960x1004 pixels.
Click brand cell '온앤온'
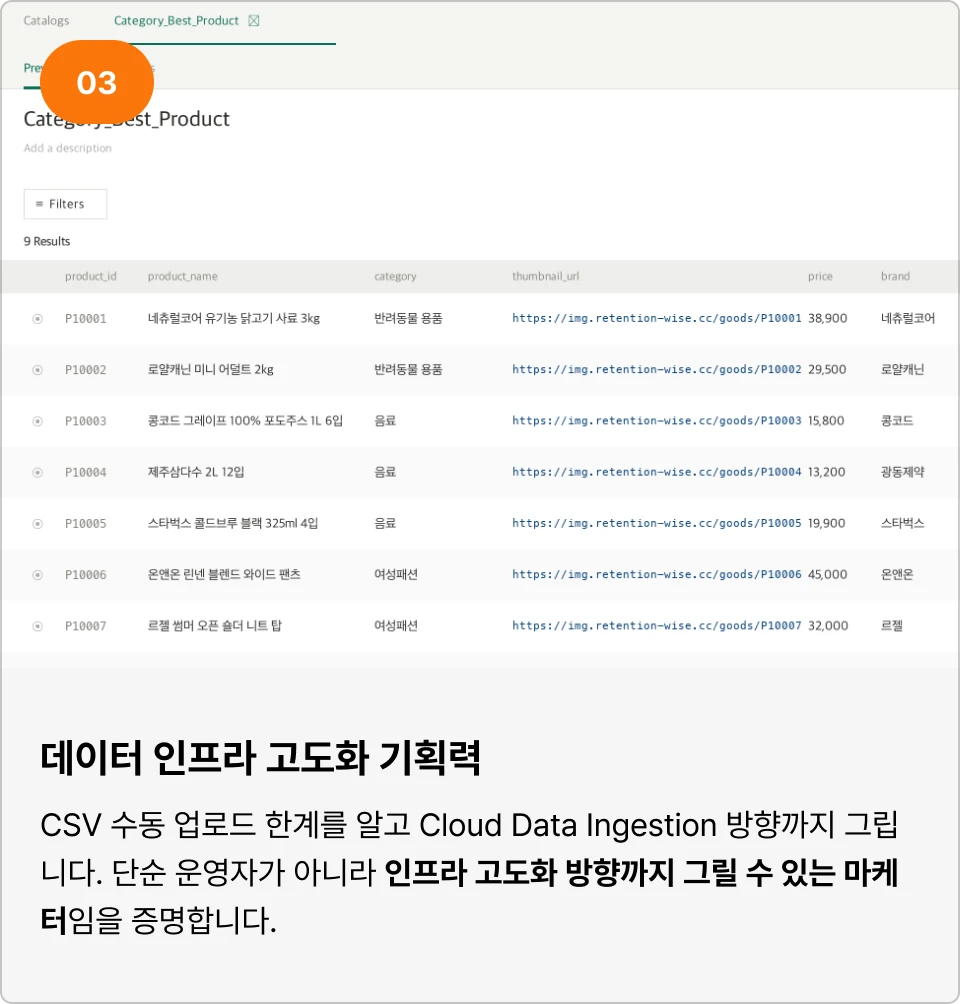coord(897,574)
